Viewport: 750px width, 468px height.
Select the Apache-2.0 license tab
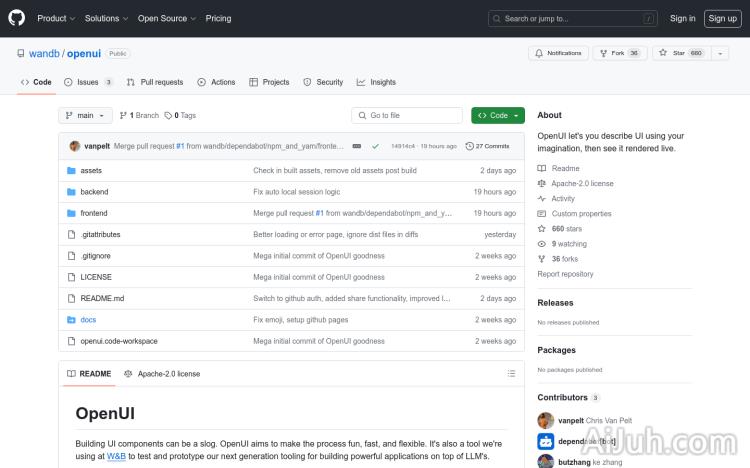[x=162, y=374]
